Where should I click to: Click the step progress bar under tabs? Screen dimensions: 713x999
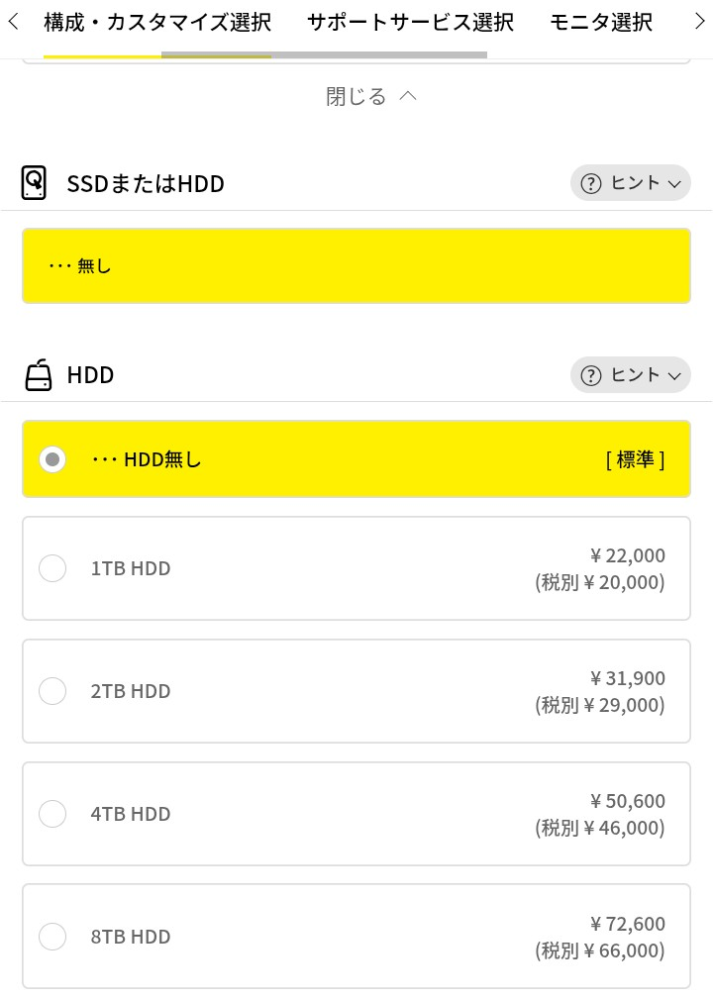pyautogui.click(x=265, y=55)
